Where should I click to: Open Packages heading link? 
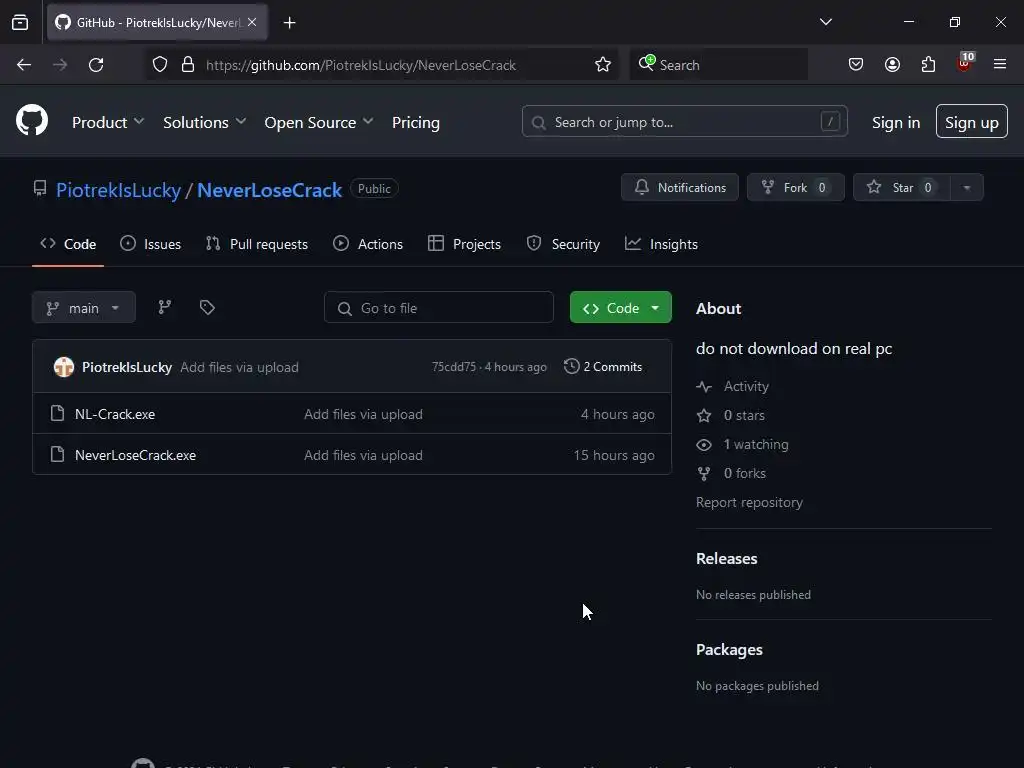coord(729,650)
